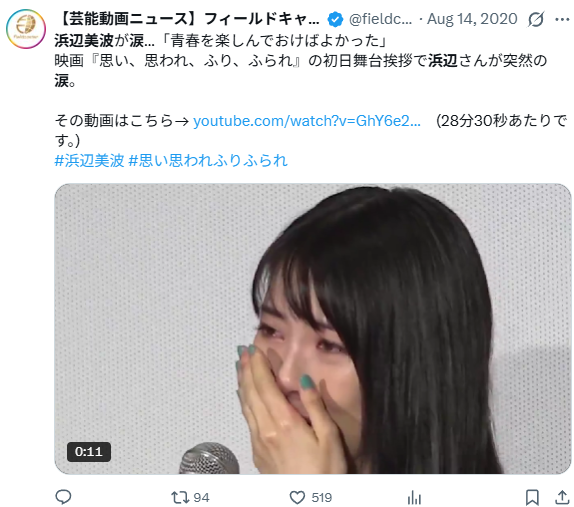Retweet this post
The width and height of the screenshot is (574, 507).
[x=180, y=497]
